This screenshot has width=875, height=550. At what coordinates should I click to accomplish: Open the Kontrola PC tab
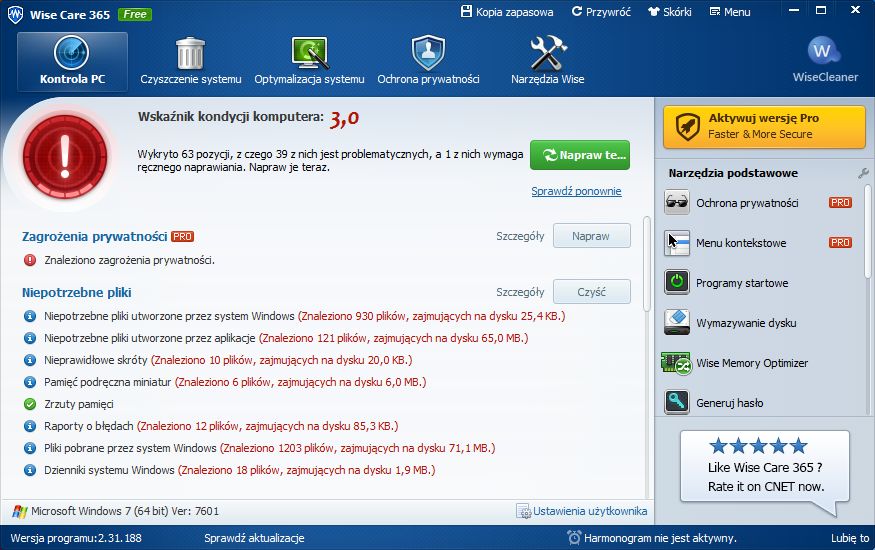[x=72, y=61]
